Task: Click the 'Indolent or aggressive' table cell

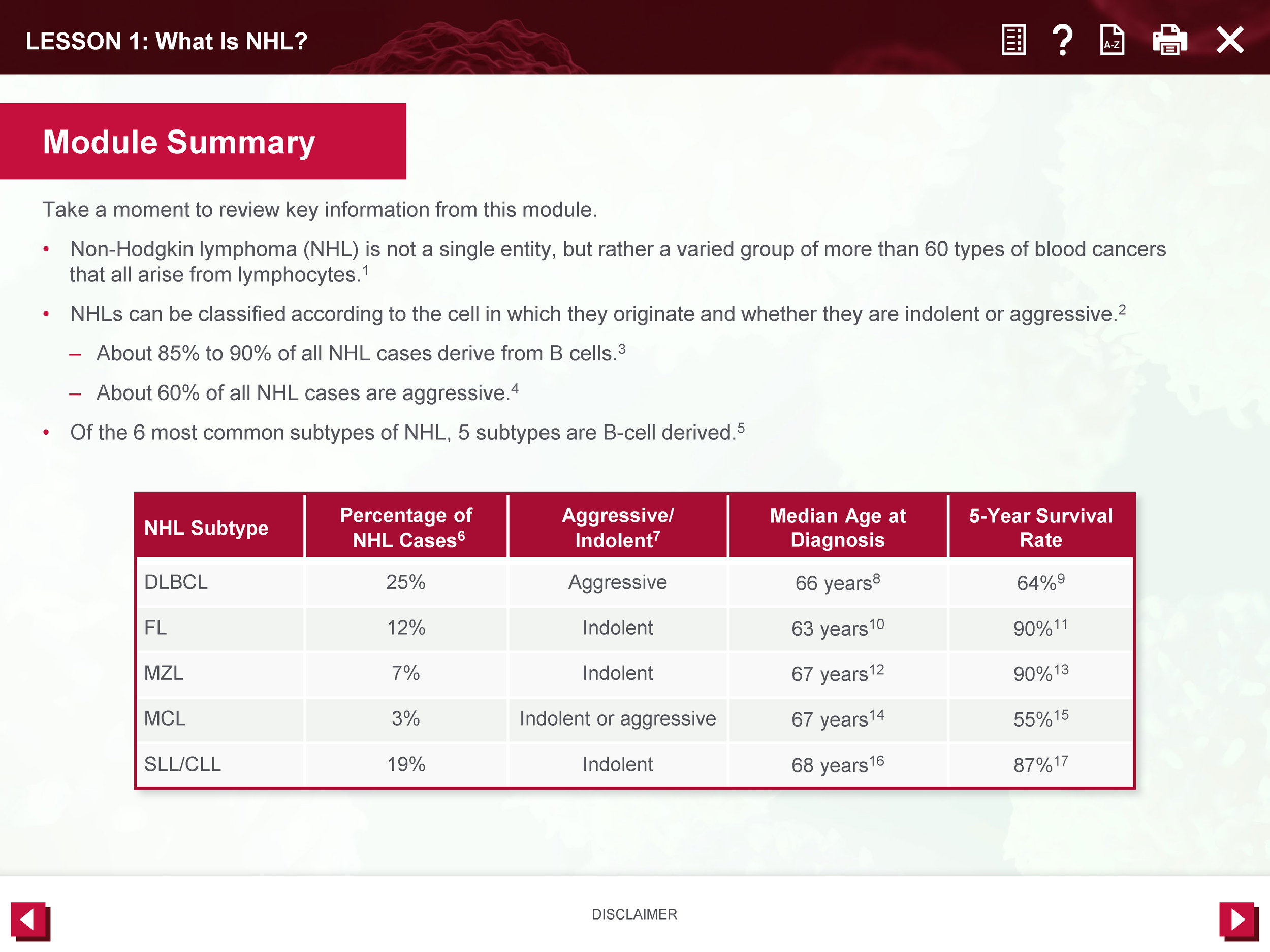Action: tap(618, 718)
